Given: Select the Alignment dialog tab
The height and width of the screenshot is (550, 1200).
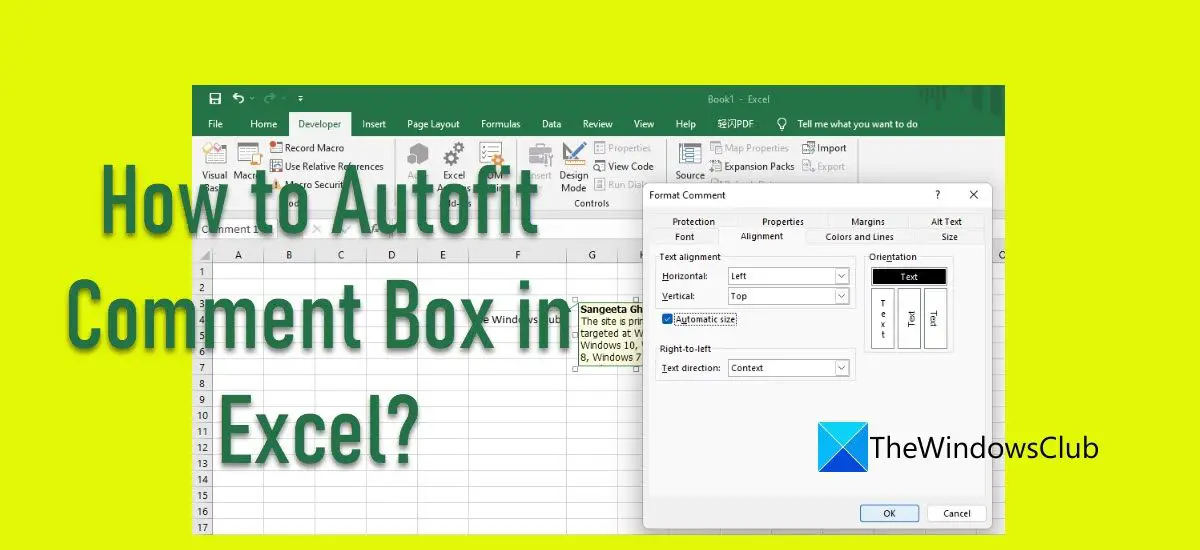Looking at the screenshot, I should tap(762, 237).
